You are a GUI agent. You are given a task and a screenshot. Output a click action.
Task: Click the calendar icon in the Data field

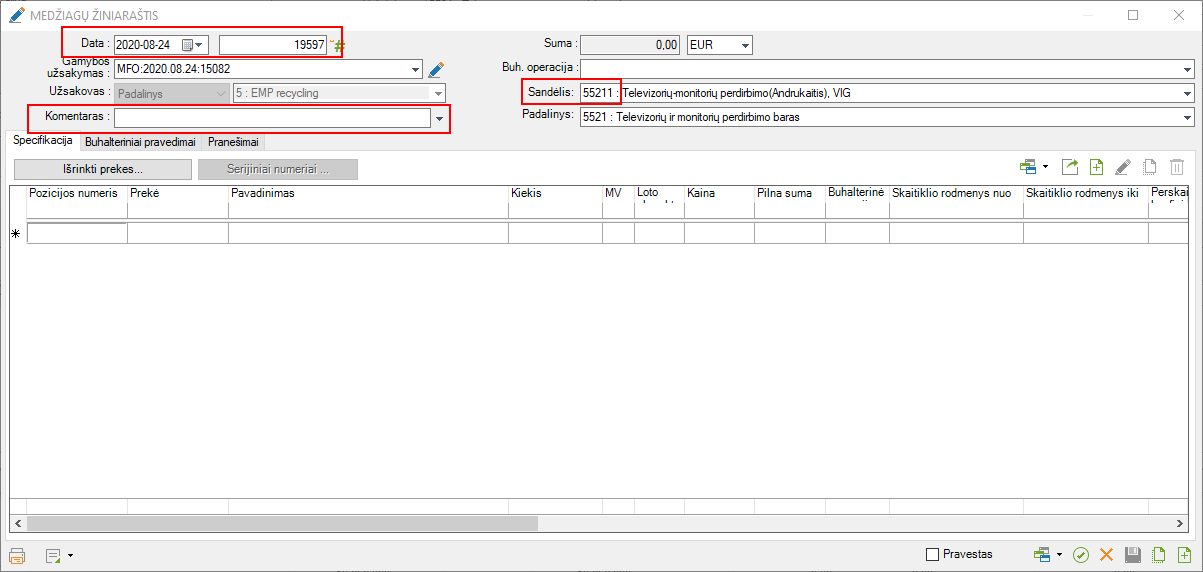[187, 45]
